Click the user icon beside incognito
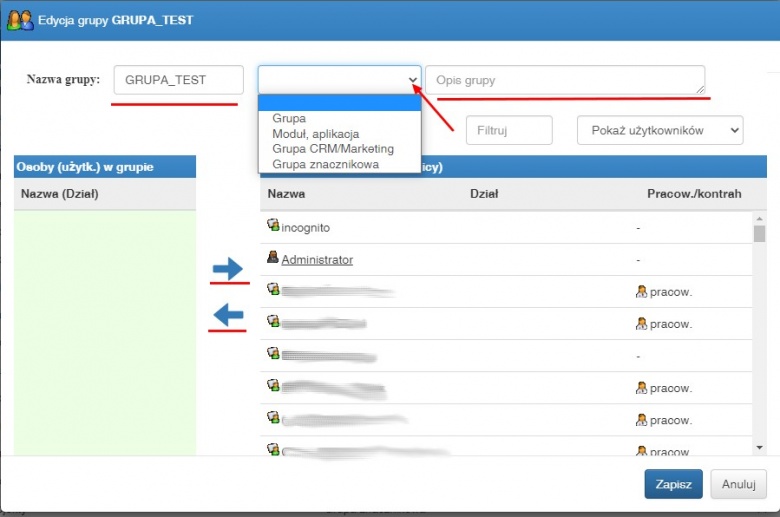Viewport: 780px width, 517px height. [273, 225]
